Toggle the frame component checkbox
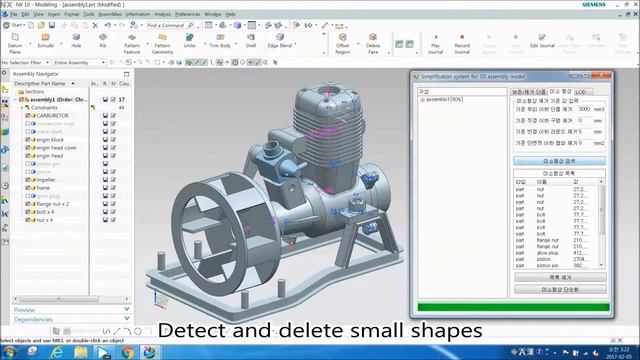This screenshot has height=360, width=640. [28, 188]
